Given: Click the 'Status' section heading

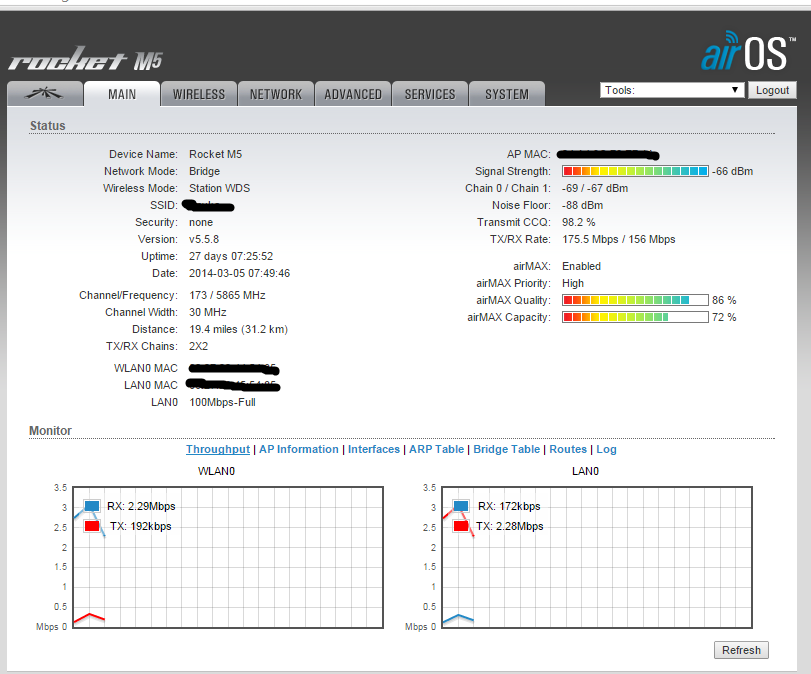Looking at the screenshot, I should click(48, 126).
